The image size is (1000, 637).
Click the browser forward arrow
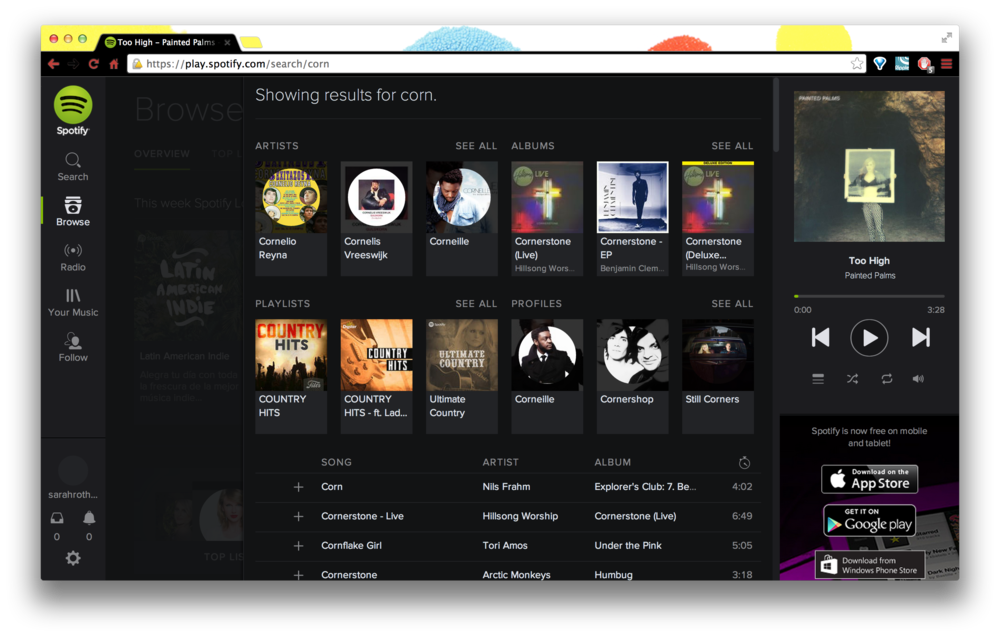73,64
